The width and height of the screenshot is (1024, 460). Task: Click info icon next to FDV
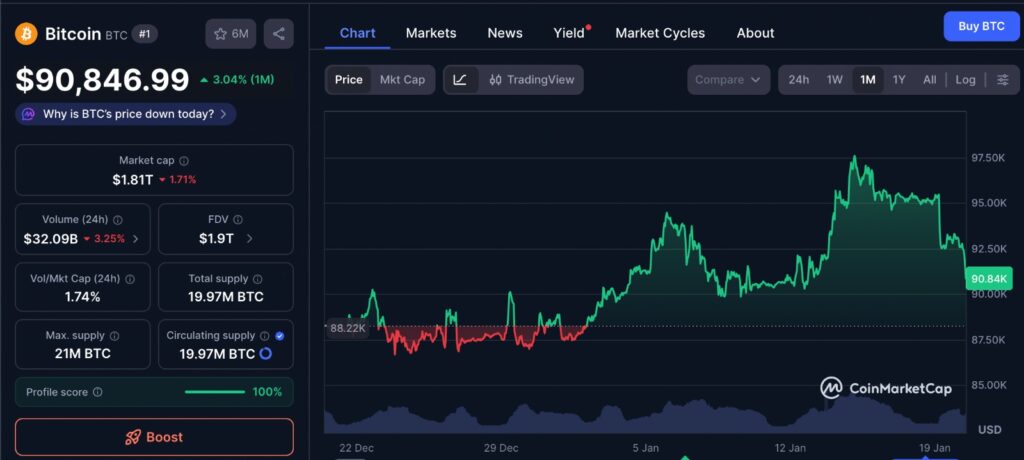[x=238, y=220]
